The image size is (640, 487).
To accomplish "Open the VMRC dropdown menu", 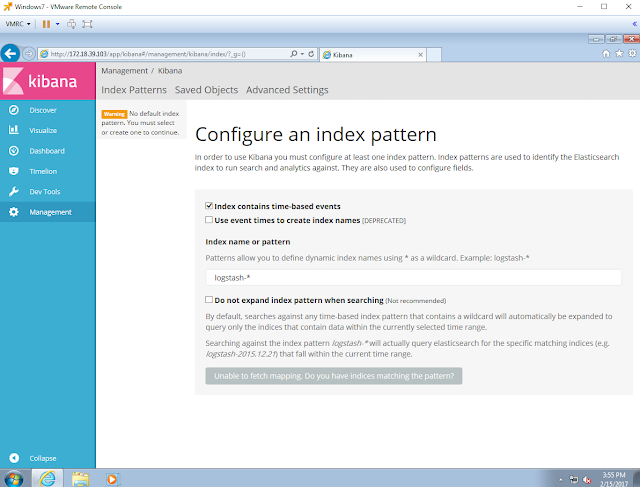I will 18,24.
